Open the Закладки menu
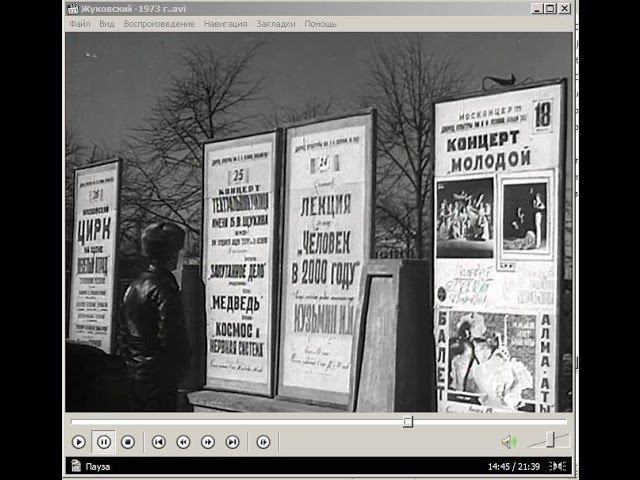This screenshot has height=480, width=640. point(276,24)
